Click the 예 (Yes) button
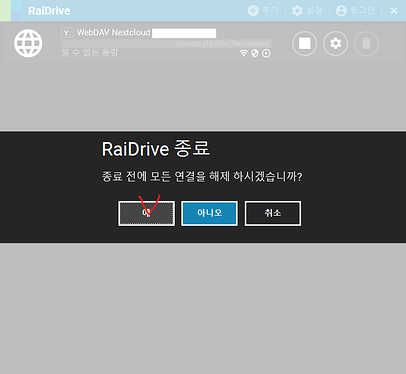 [x=146, y=213]
